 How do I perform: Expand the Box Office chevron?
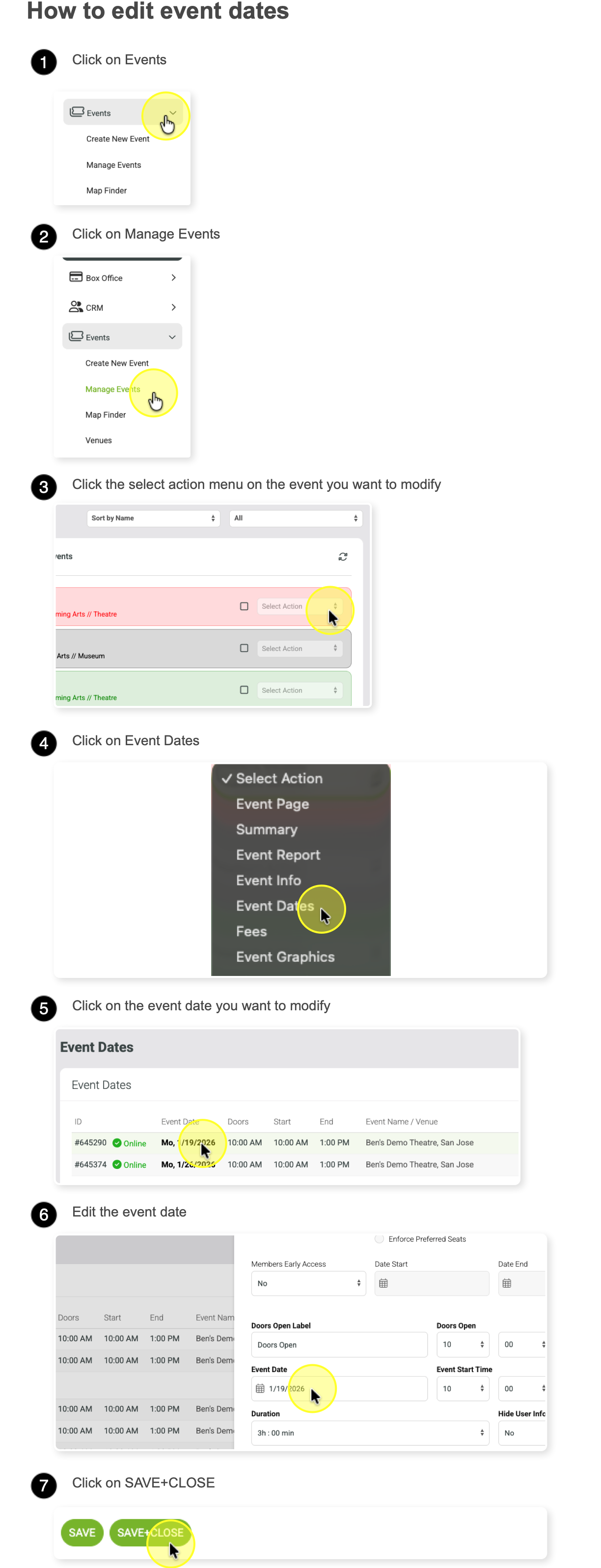(x=173, y=277)
